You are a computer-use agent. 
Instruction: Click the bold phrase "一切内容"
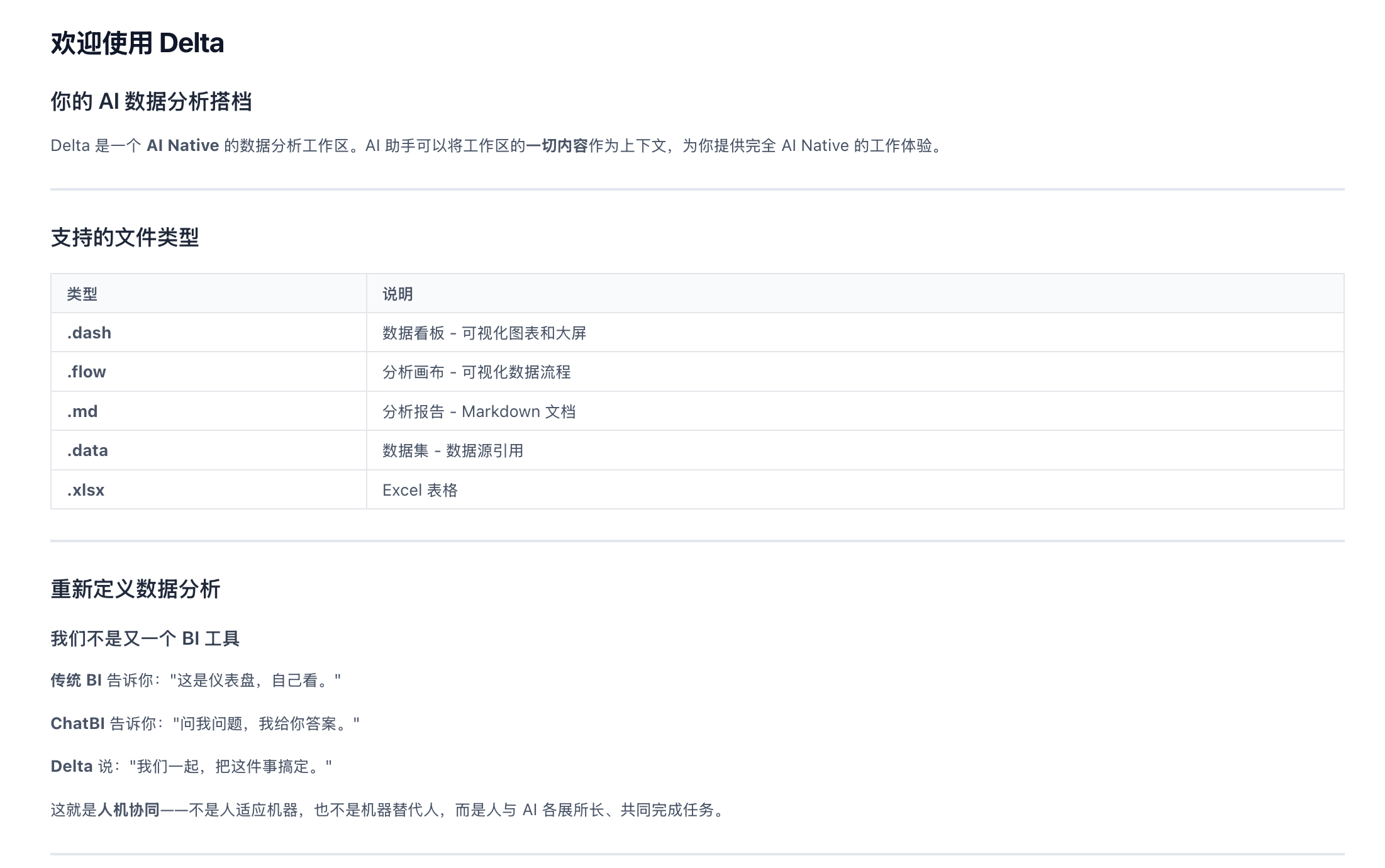(x=557, y=146)
